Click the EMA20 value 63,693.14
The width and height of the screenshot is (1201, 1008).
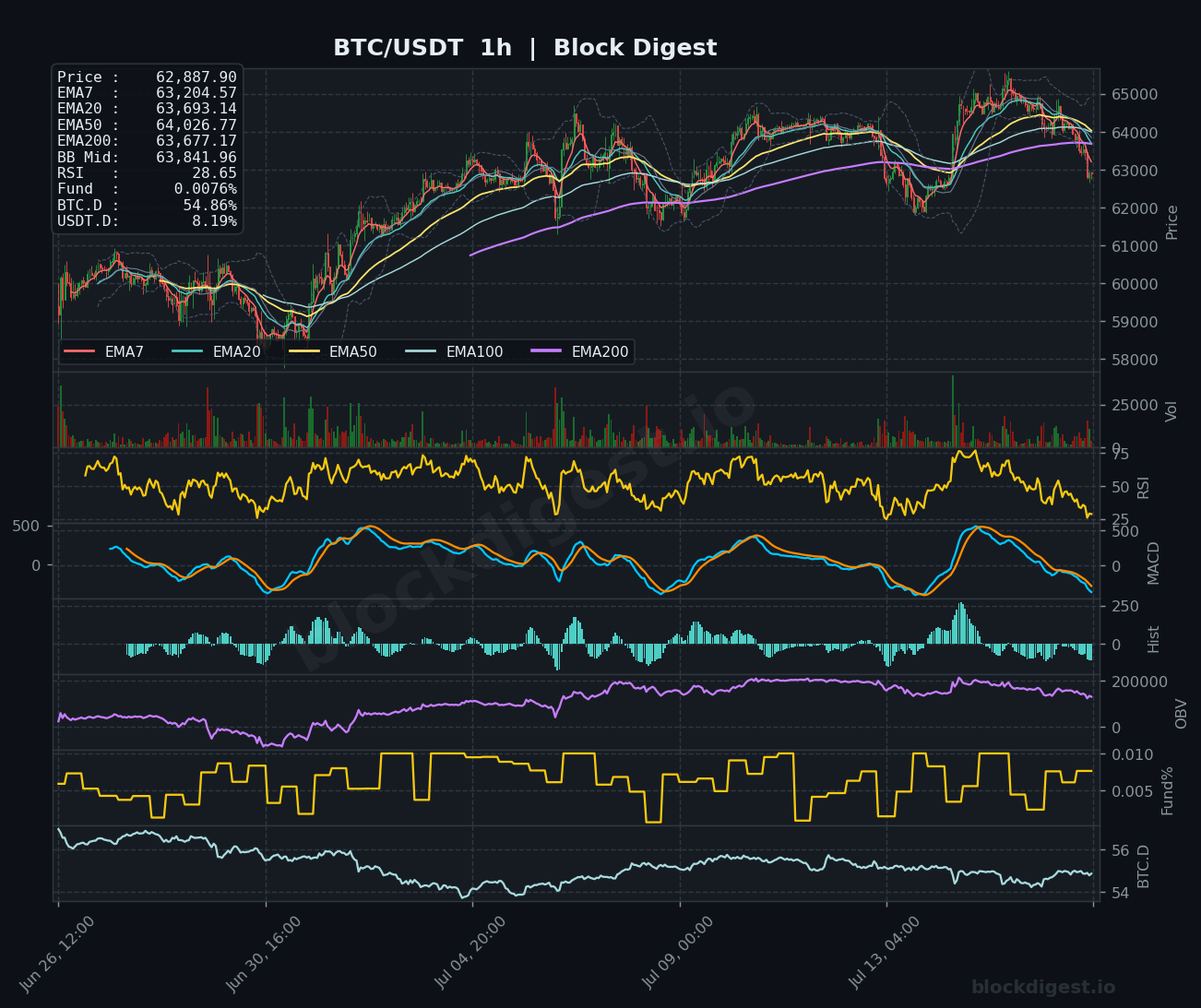pyautogui.click(x=196, y=109)
